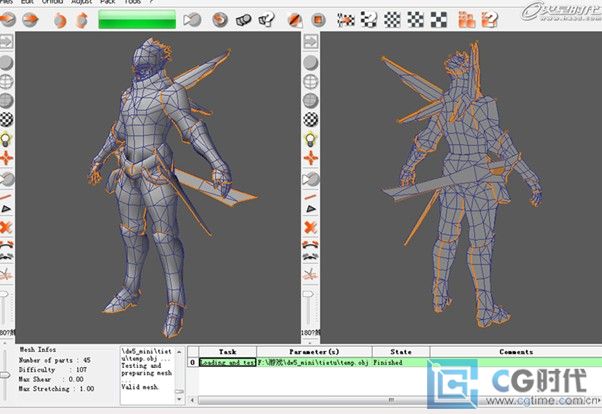Select the orange edge line tool, right viewport
The image size is (602, 414).
point(310,197)
